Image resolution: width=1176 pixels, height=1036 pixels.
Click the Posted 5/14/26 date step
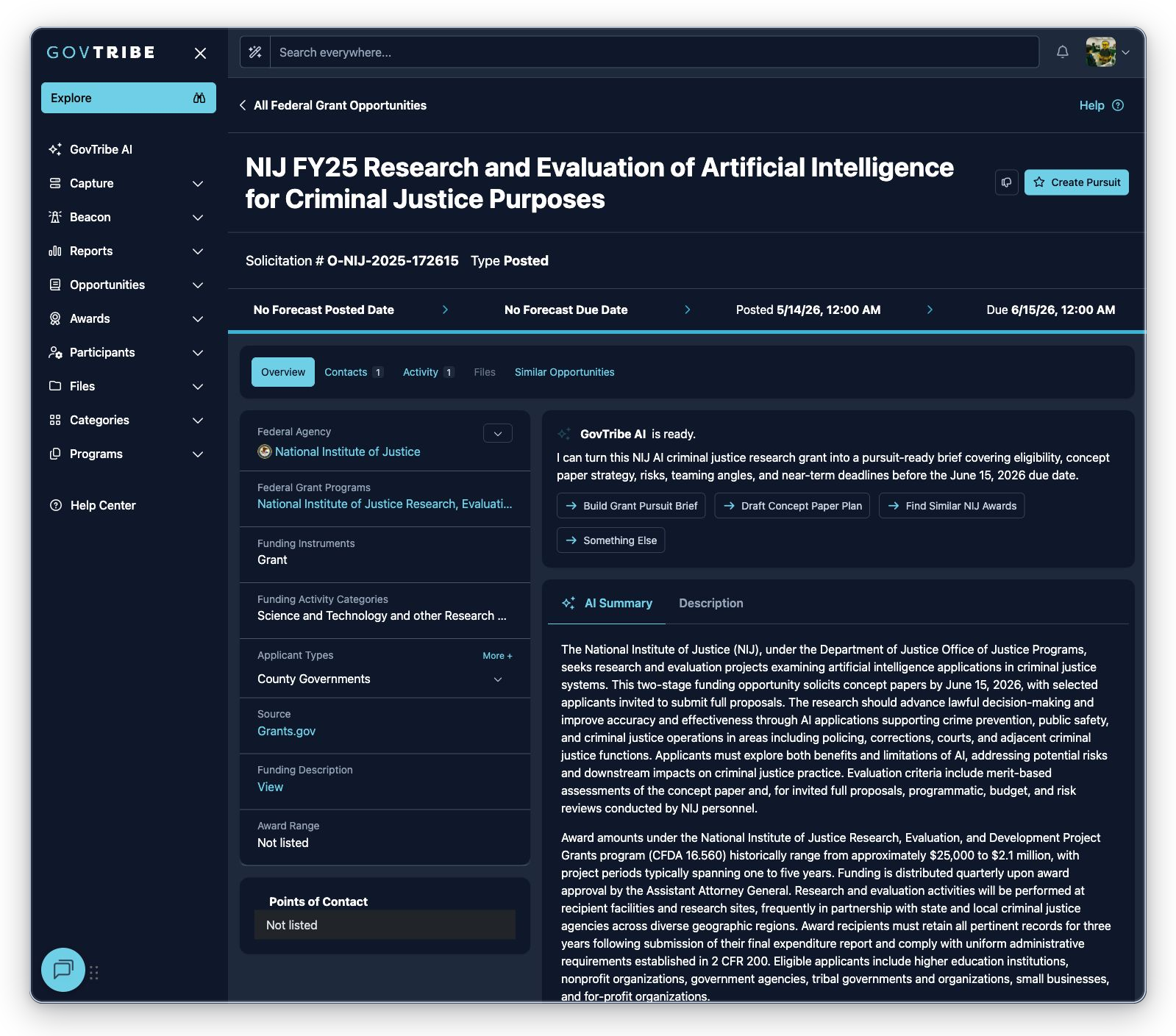808,310
